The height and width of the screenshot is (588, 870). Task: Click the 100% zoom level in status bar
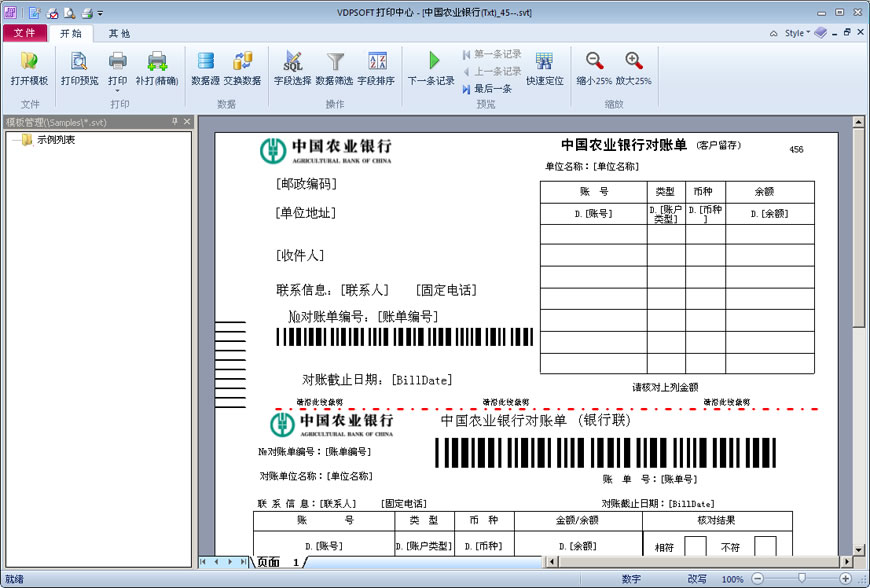pos(732,579)
